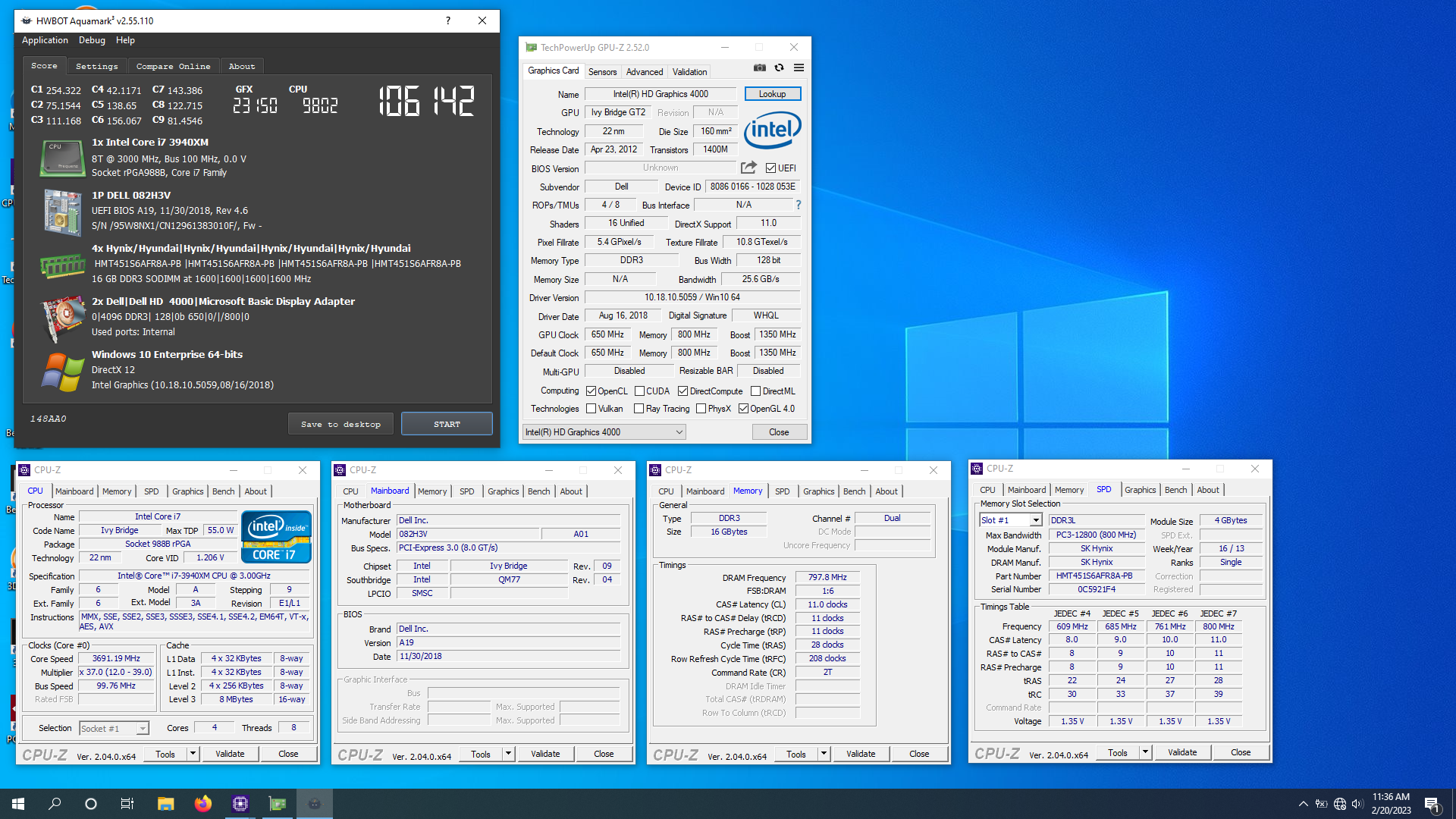Open the Validation tab in GPU-Z
1456x819 pixels.
[689, 72]
